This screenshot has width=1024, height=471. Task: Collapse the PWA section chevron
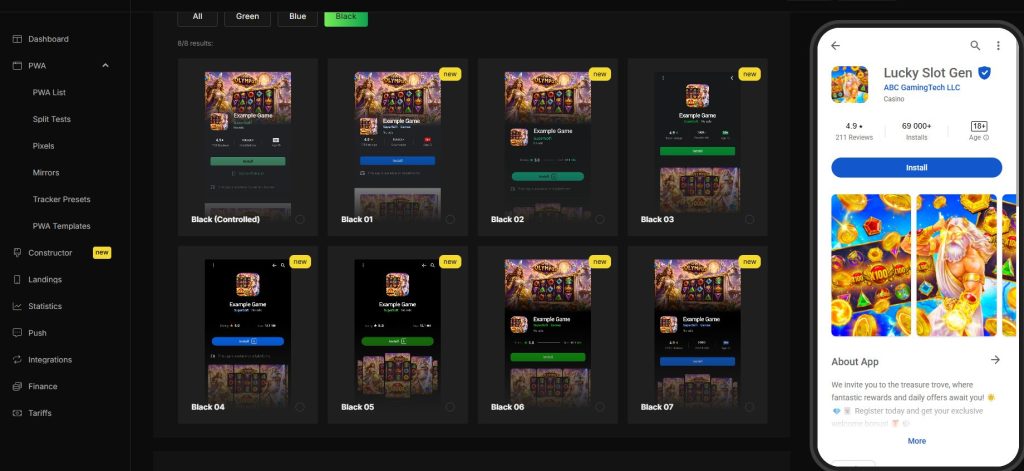click(x=105, y=65)
